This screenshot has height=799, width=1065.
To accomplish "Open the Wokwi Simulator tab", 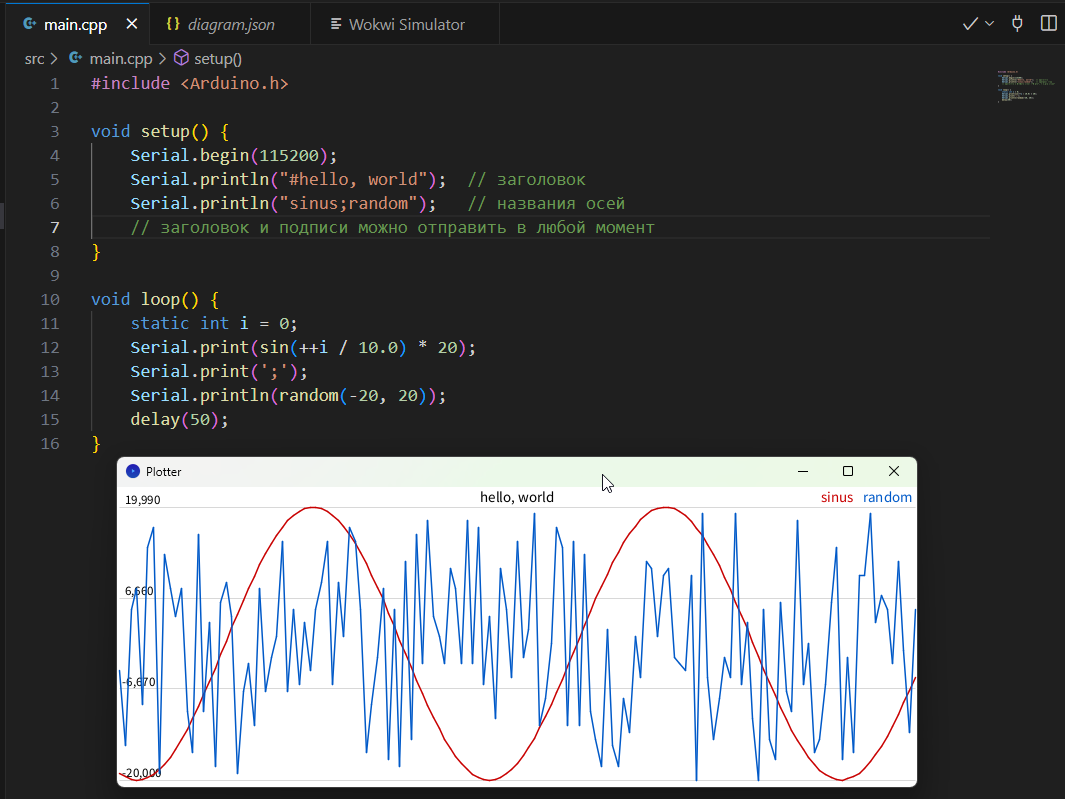I will (405, 24).
